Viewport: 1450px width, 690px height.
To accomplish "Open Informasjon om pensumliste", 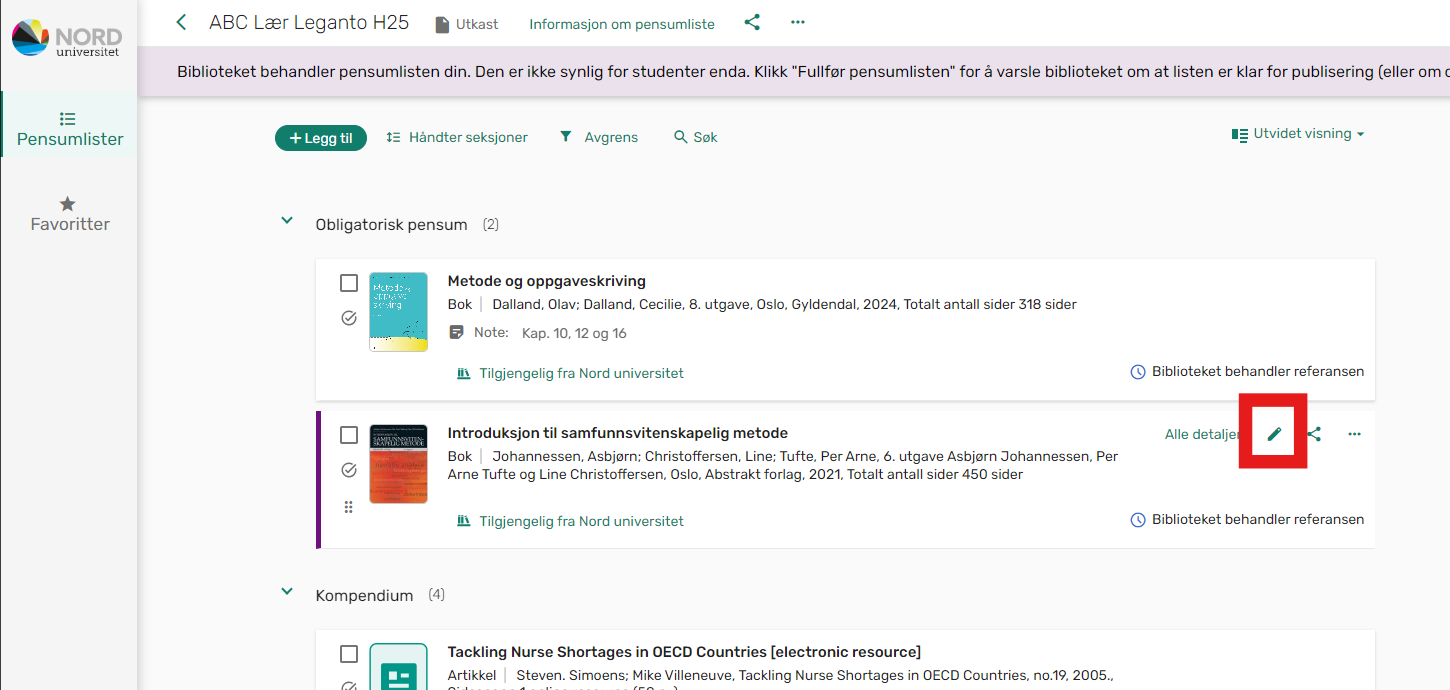I will pos(622,24).
